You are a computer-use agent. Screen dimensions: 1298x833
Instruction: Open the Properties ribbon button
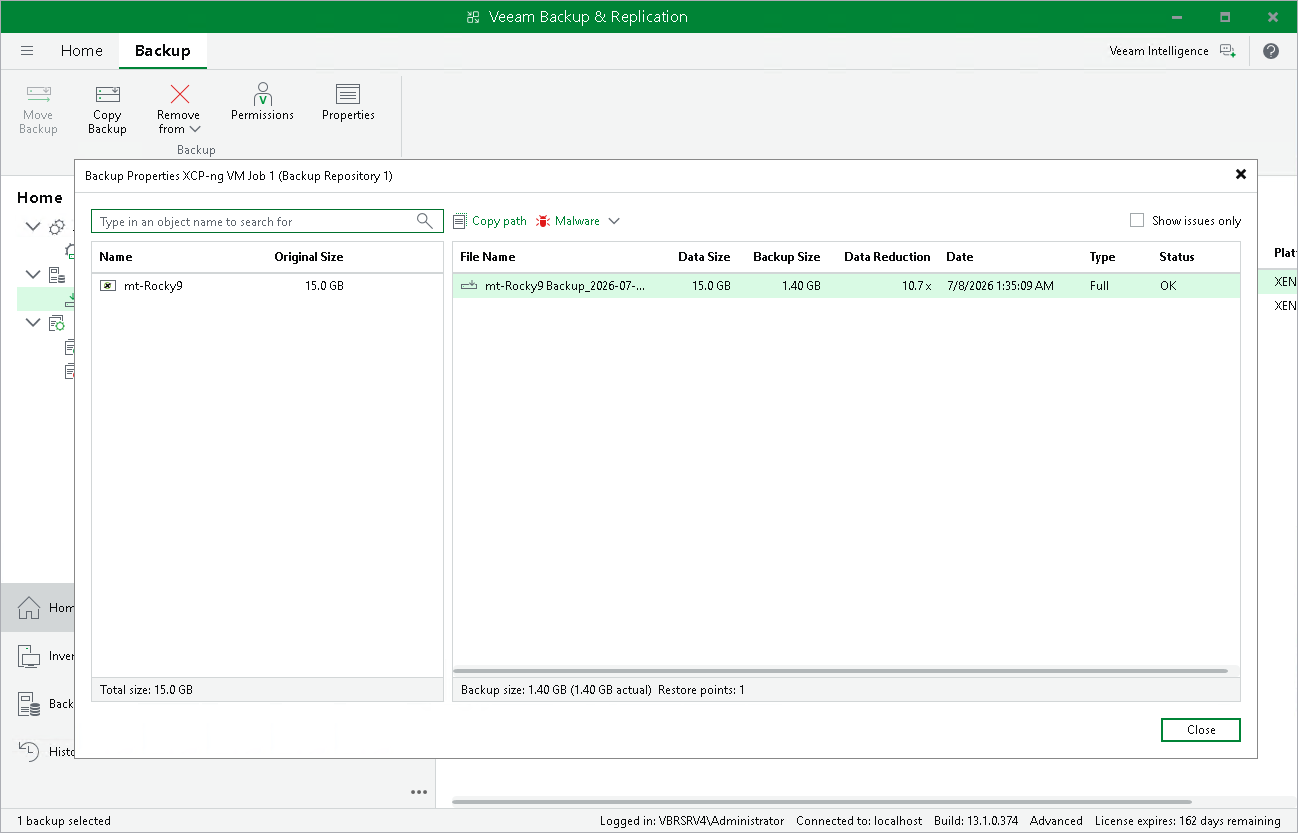point(348,103)
